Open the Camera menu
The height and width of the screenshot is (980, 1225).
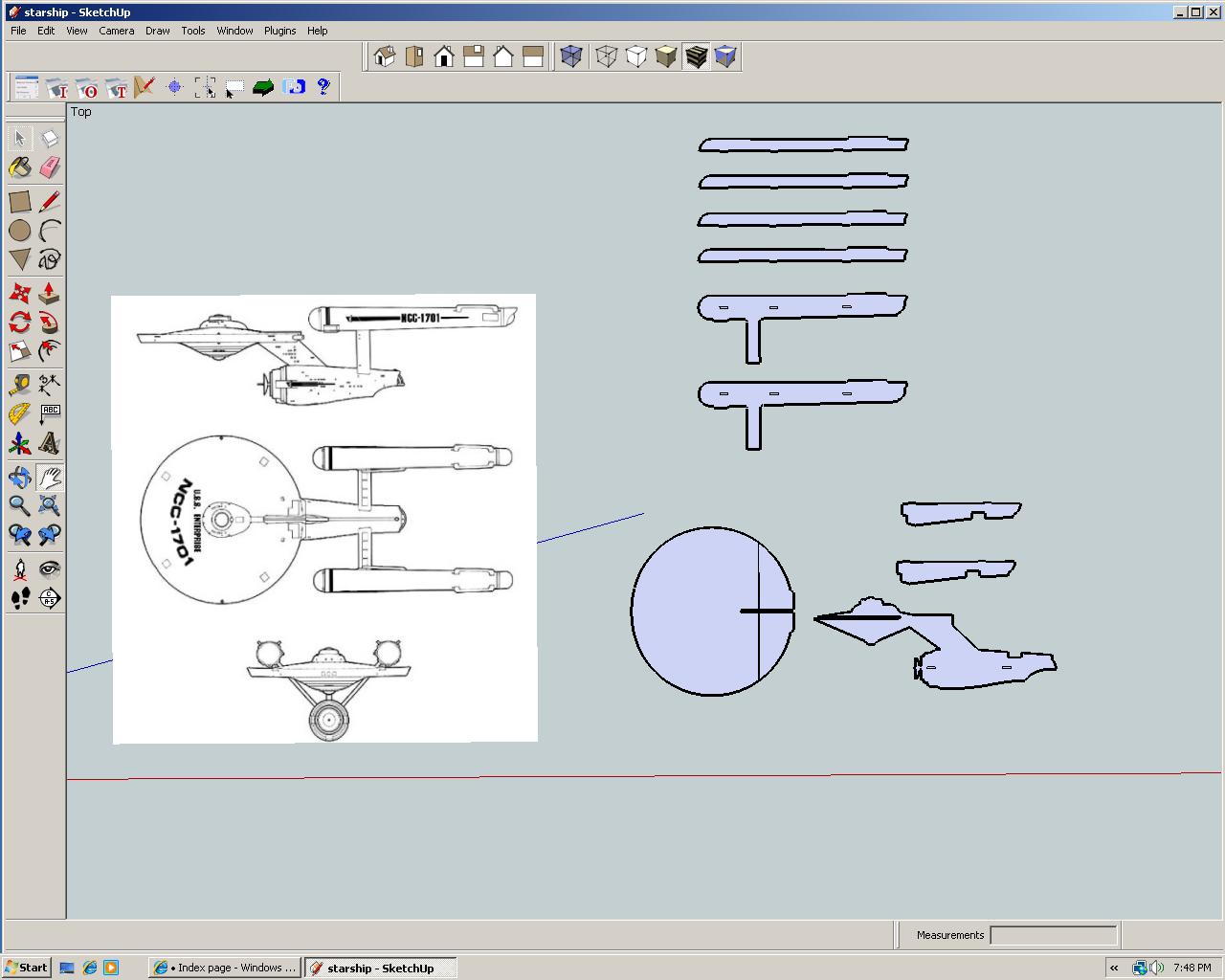[116, 31]
